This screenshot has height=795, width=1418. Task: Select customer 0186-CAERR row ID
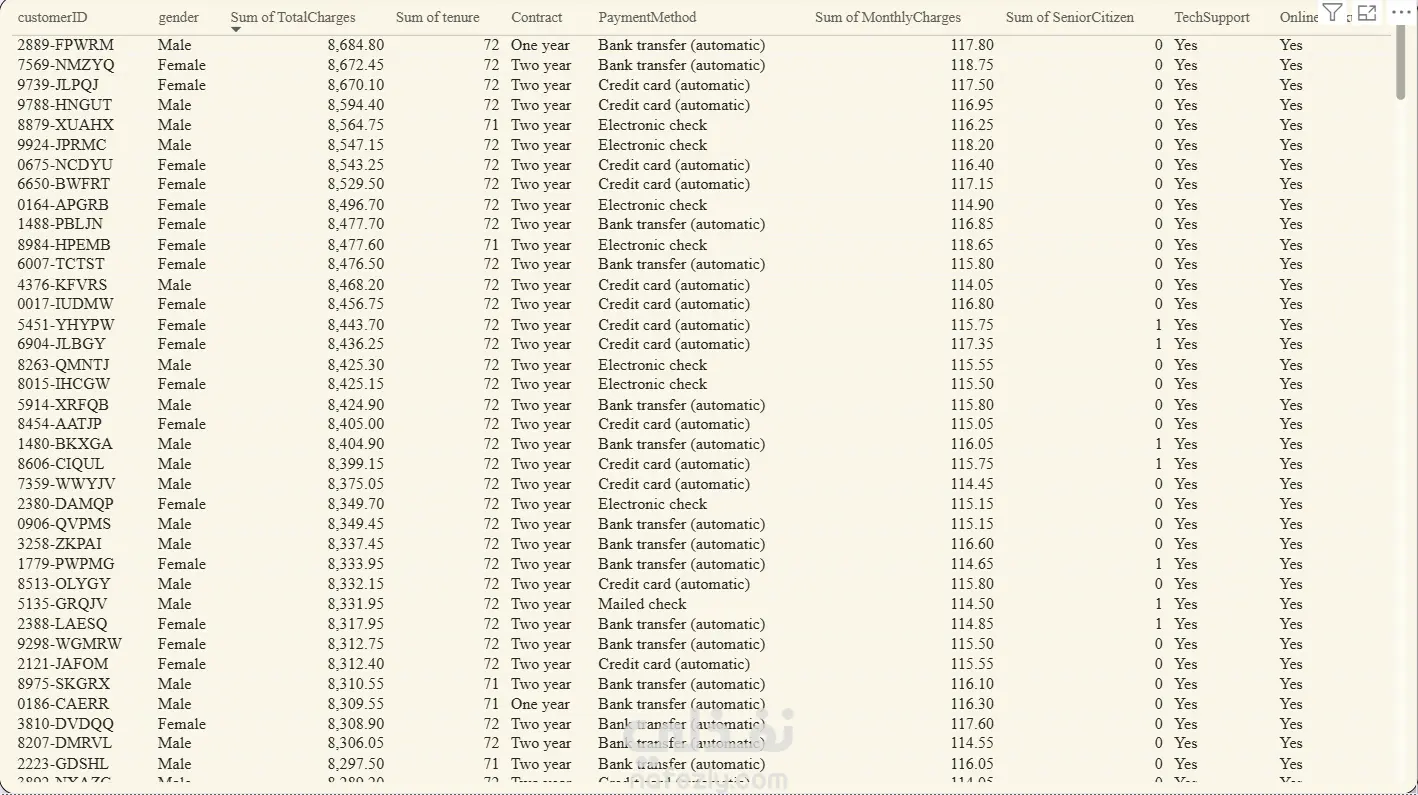[63, 704]
